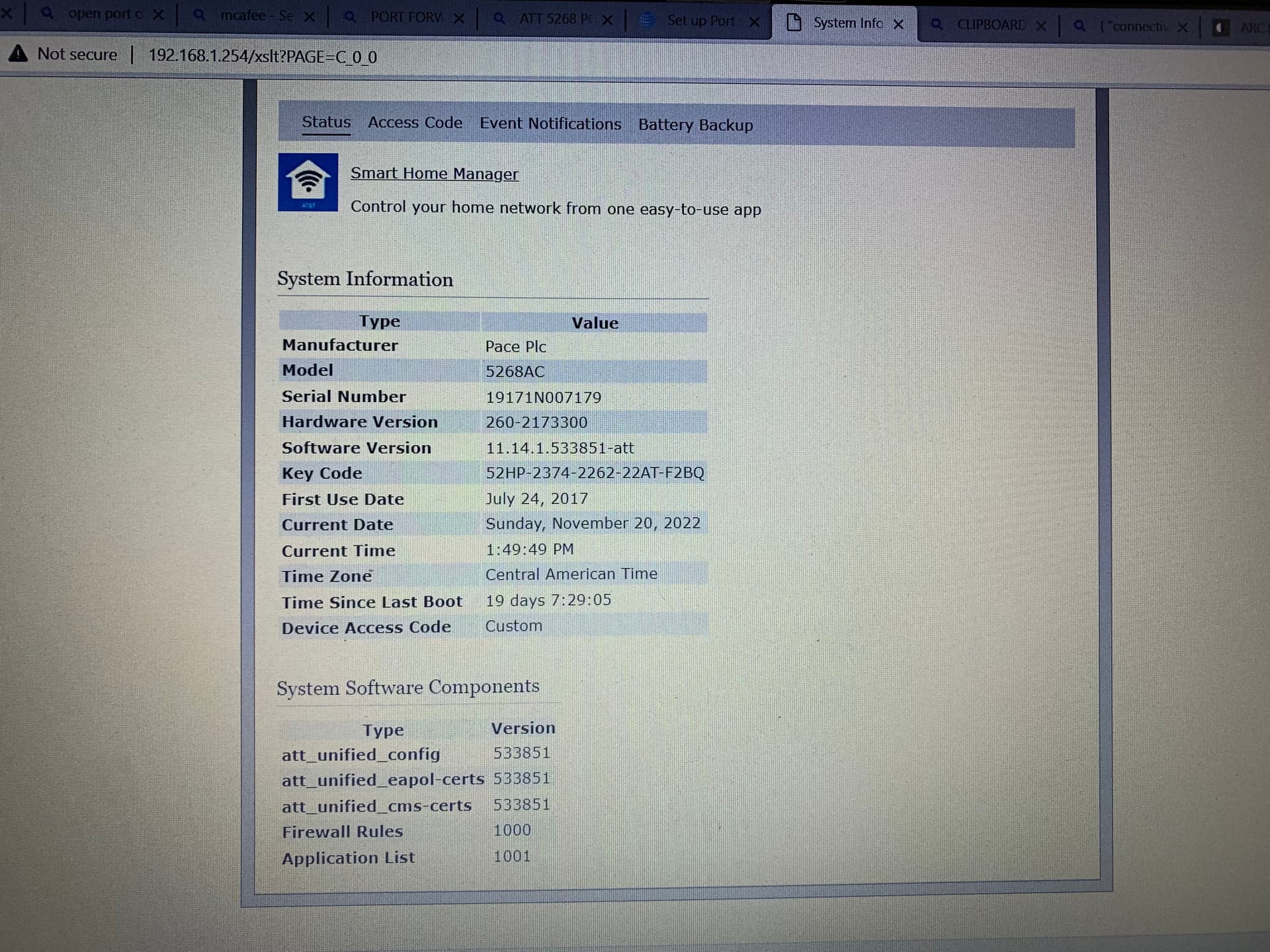Close the connectiv browser tab
The width and height of the screenshot is (1270, 952).
pyautogui.click(x=1183, y=27)
